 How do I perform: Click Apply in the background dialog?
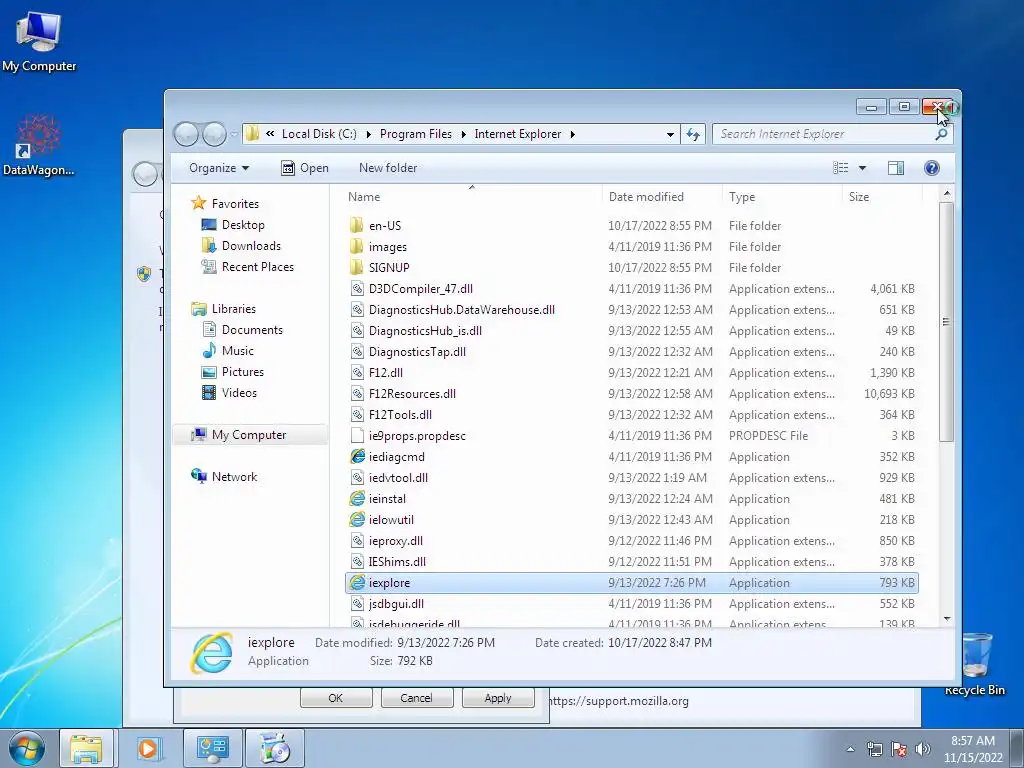point(498,698)
